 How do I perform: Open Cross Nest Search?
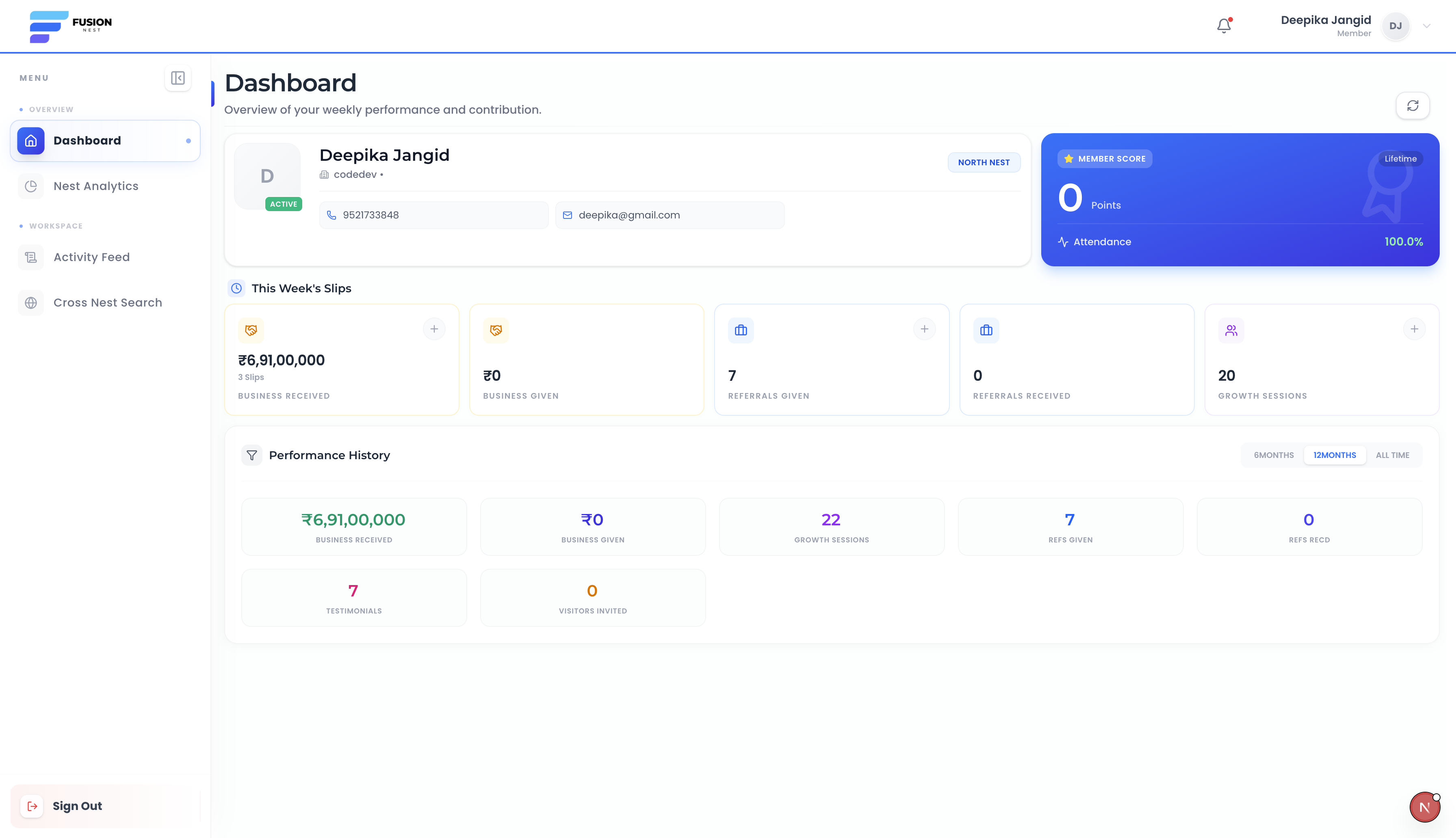coord(107,302)
